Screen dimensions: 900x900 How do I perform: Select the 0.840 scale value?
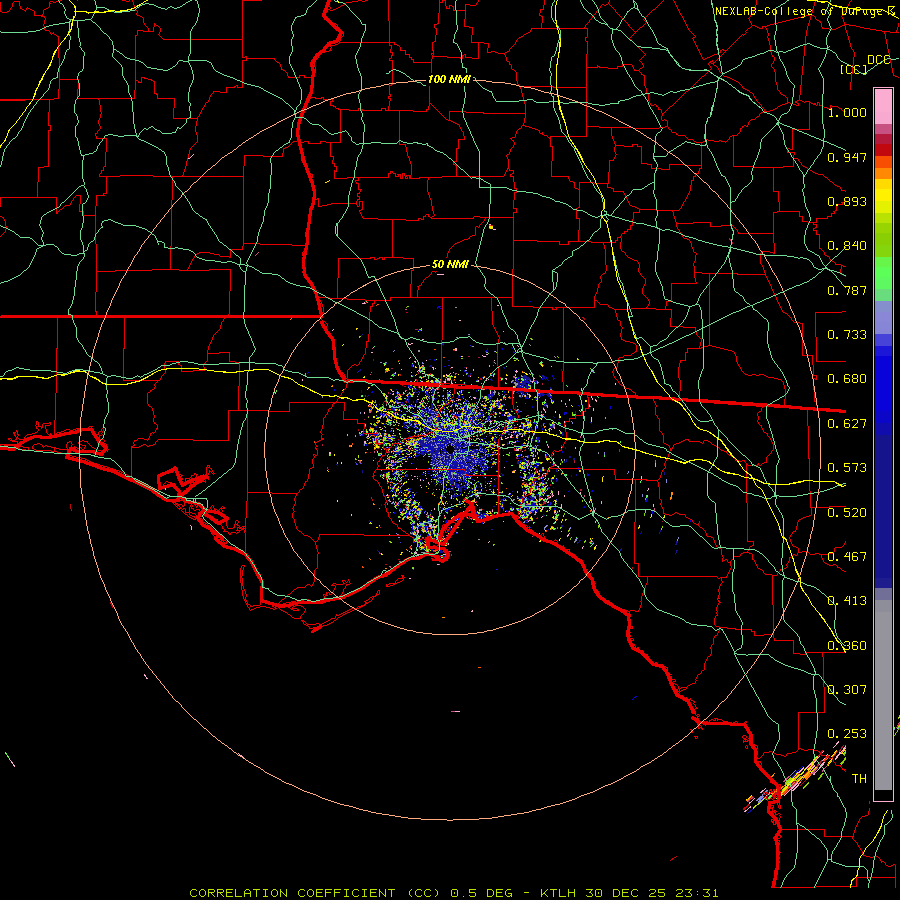(x=847, y=245)
